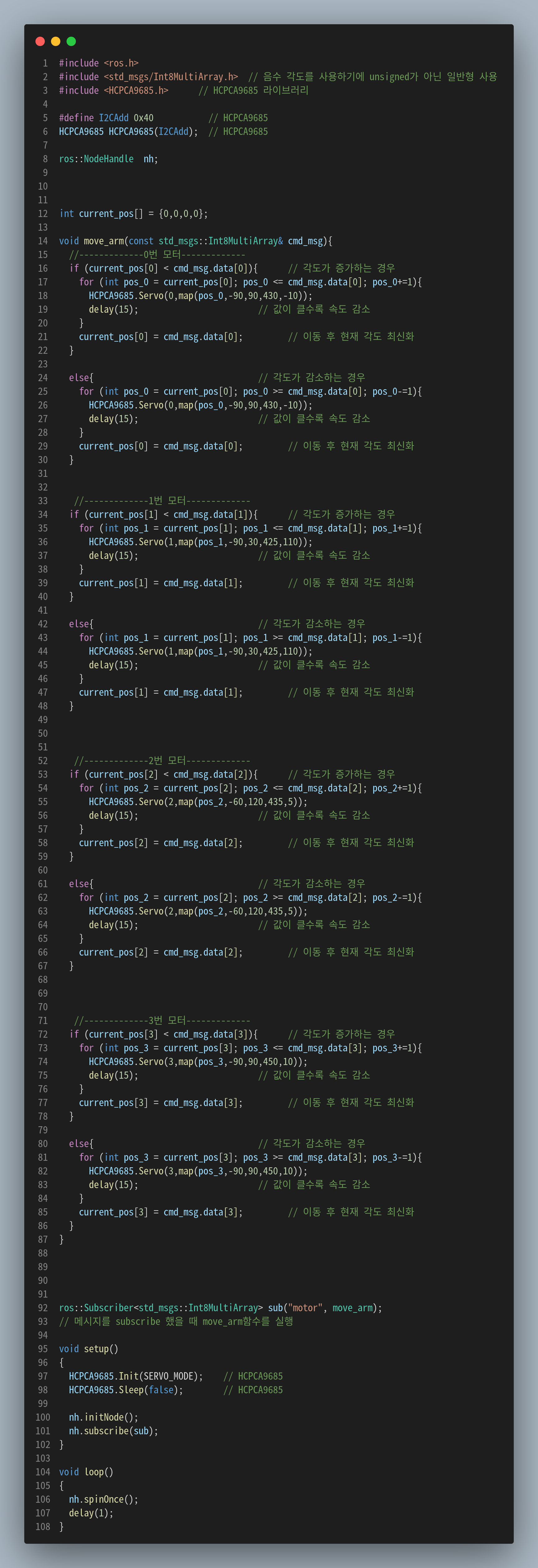Click line number 1 in gutter
This screenshot has width=538, height=1568.
[45, 63]
